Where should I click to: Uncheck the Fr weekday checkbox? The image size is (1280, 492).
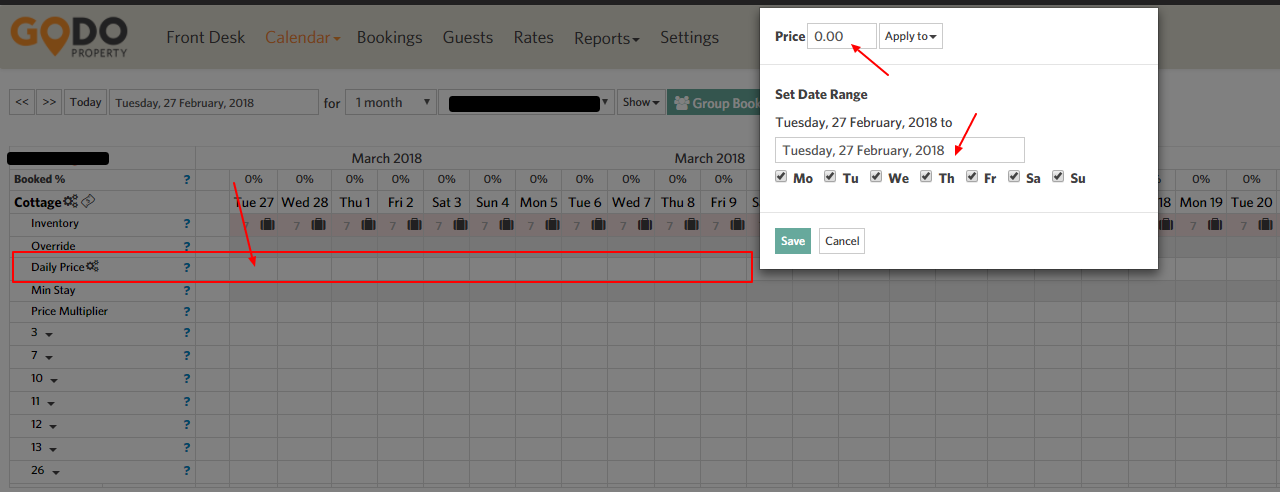click(972, 177)
